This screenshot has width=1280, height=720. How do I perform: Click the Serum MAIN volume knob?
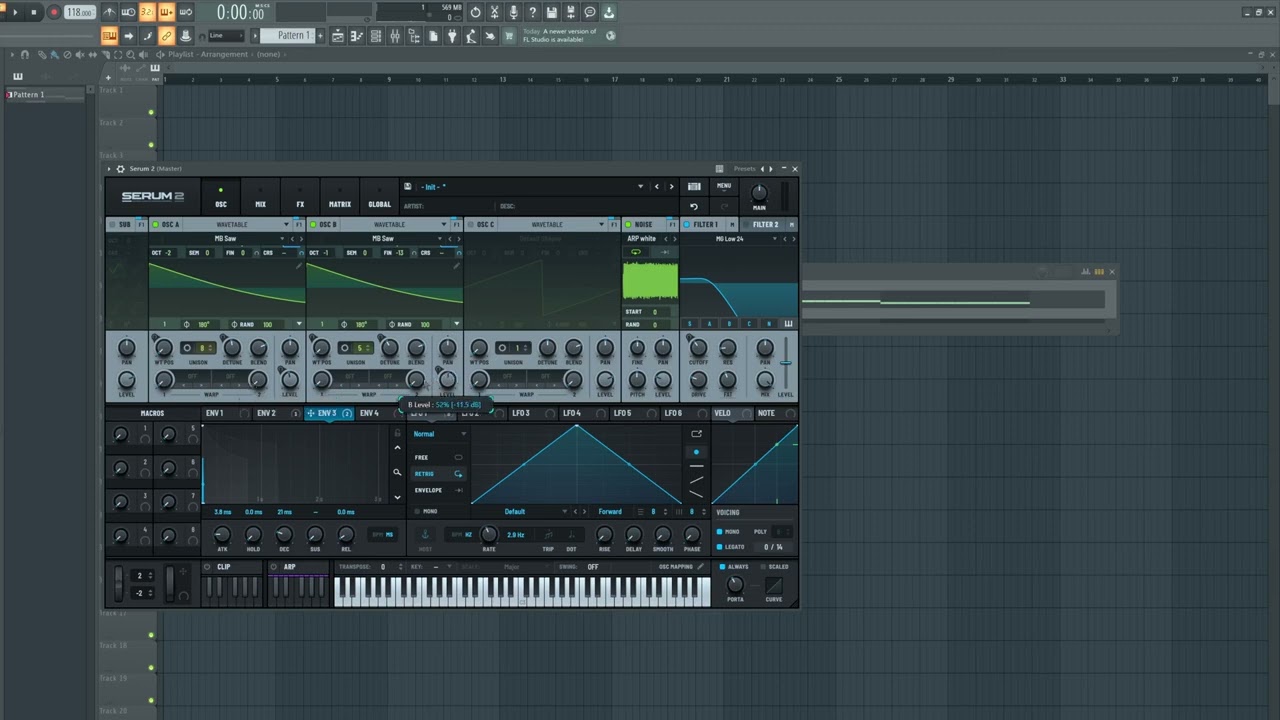click(x=759, y=192)
